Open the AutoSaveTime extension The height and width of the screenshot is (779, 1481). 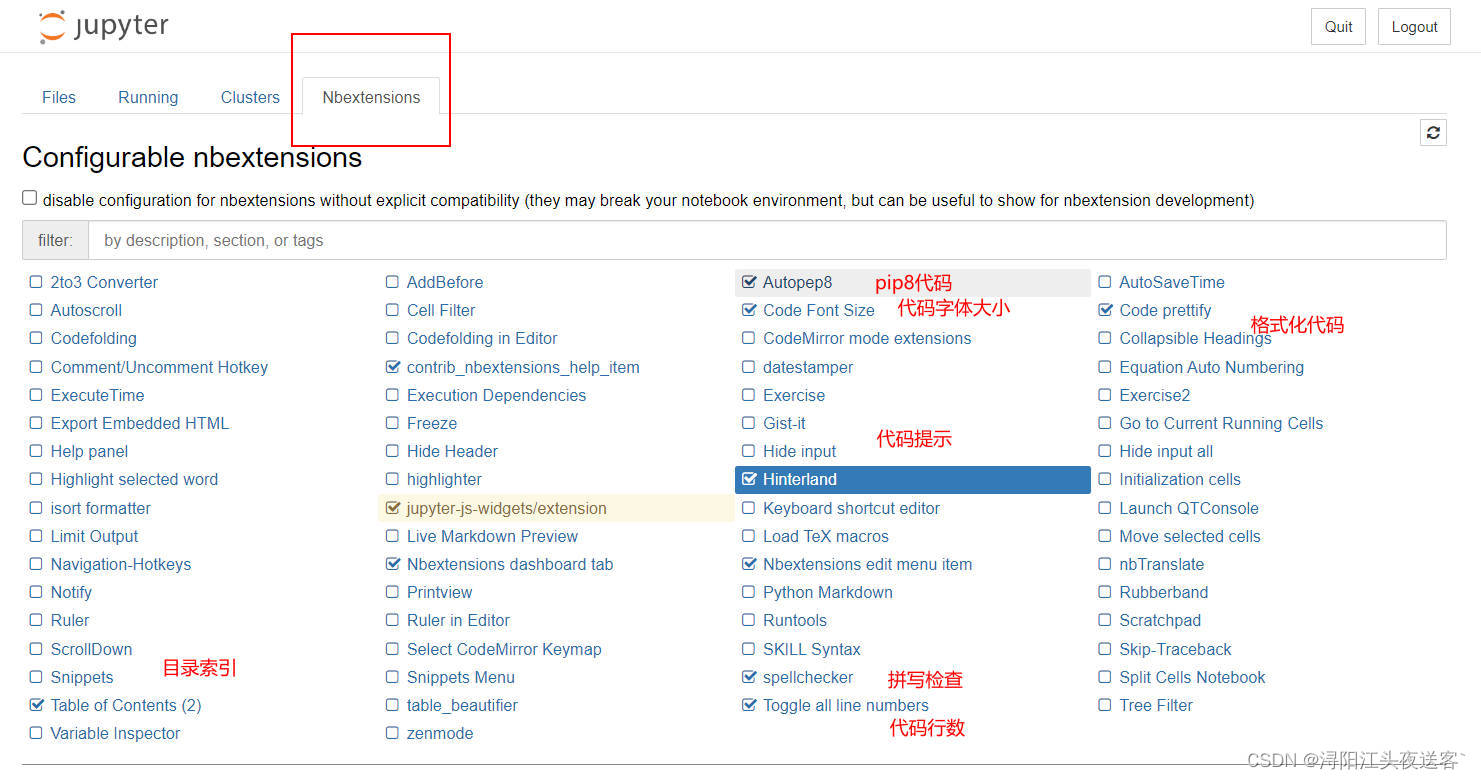[x=1171, y=282]
